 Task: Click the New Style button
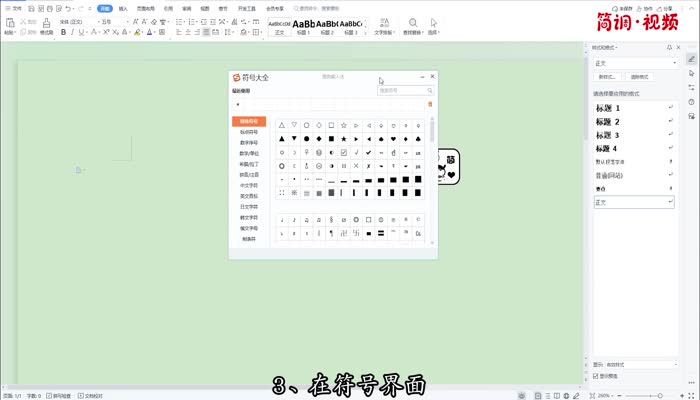(607, 76)
